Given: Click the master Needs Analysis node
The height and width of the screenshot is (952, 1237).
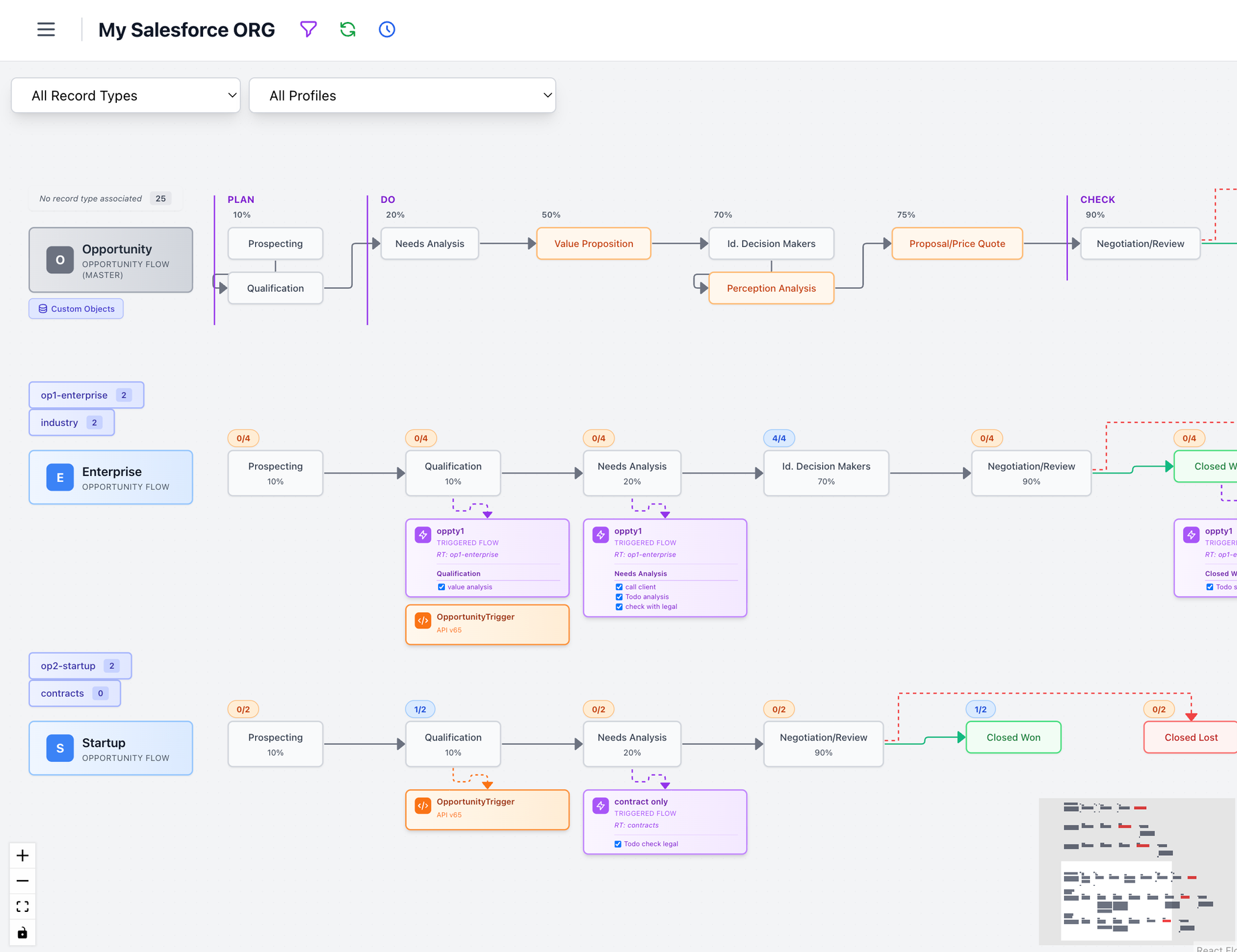Looking at the screenshot, I should pyautogui.click(x=429, y=244).
